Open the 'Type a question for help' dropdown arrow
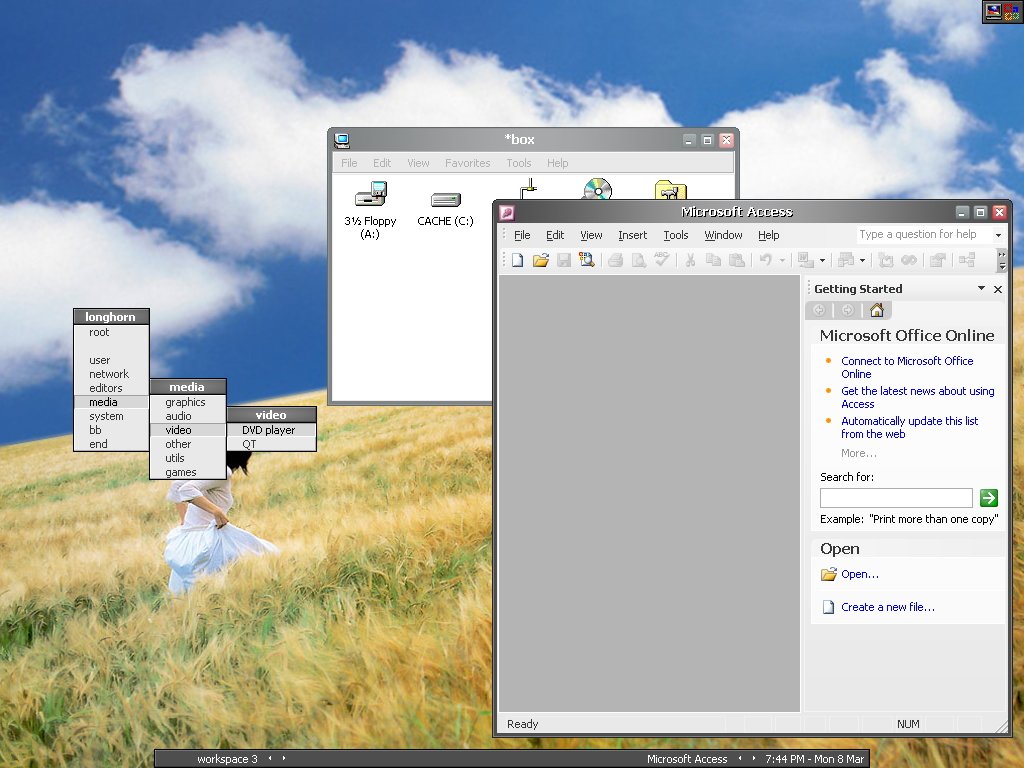The height and width of the screenshot is (768, 1024). (998, 234)
